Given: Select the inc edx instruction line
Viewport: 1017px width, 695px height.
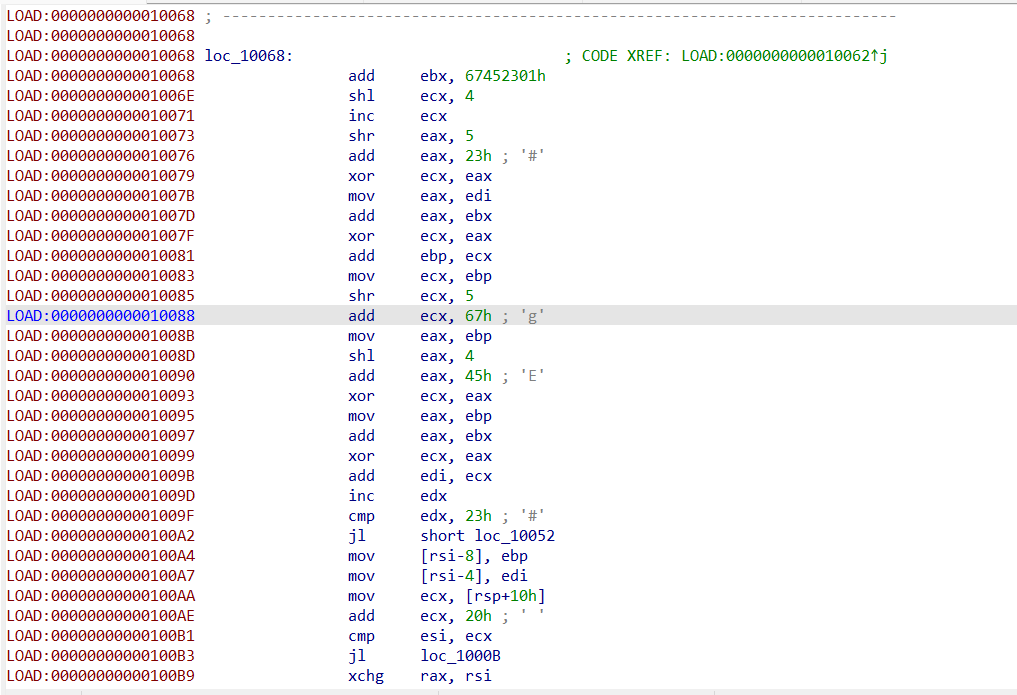Looking at the screenshot, I should point(398,496).
